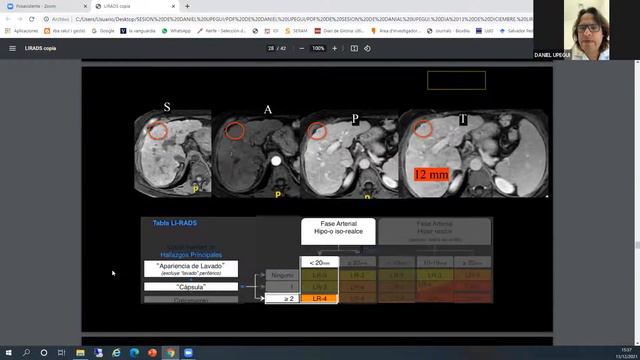Click the "Fase Arterial Hipo-o iso-realce" box
Screen dimensions: 640x360
click(338, 231)
